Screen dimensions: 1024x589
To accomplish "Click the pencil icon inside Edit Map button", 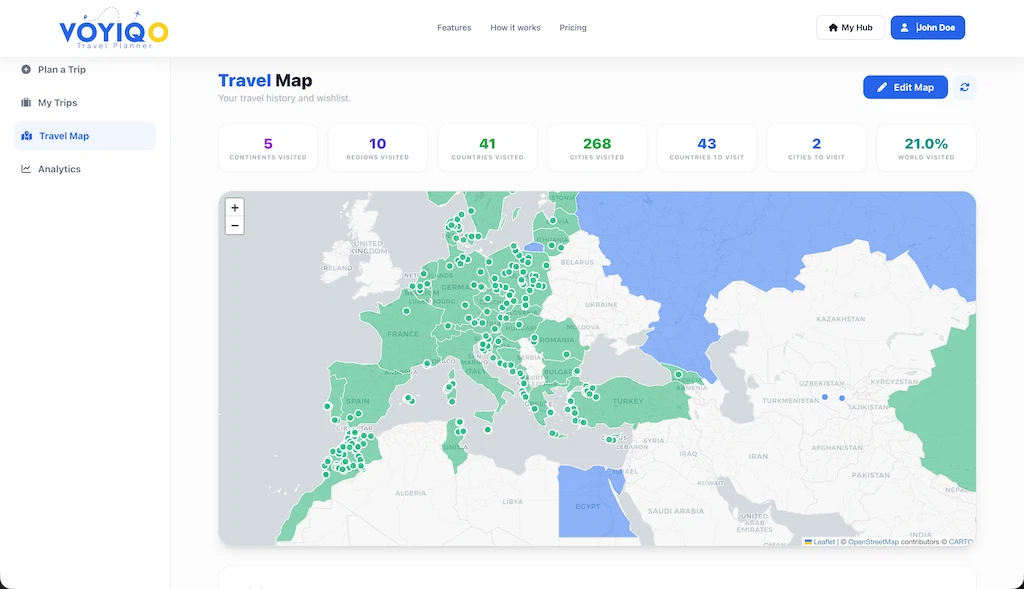I will (884, 87).
